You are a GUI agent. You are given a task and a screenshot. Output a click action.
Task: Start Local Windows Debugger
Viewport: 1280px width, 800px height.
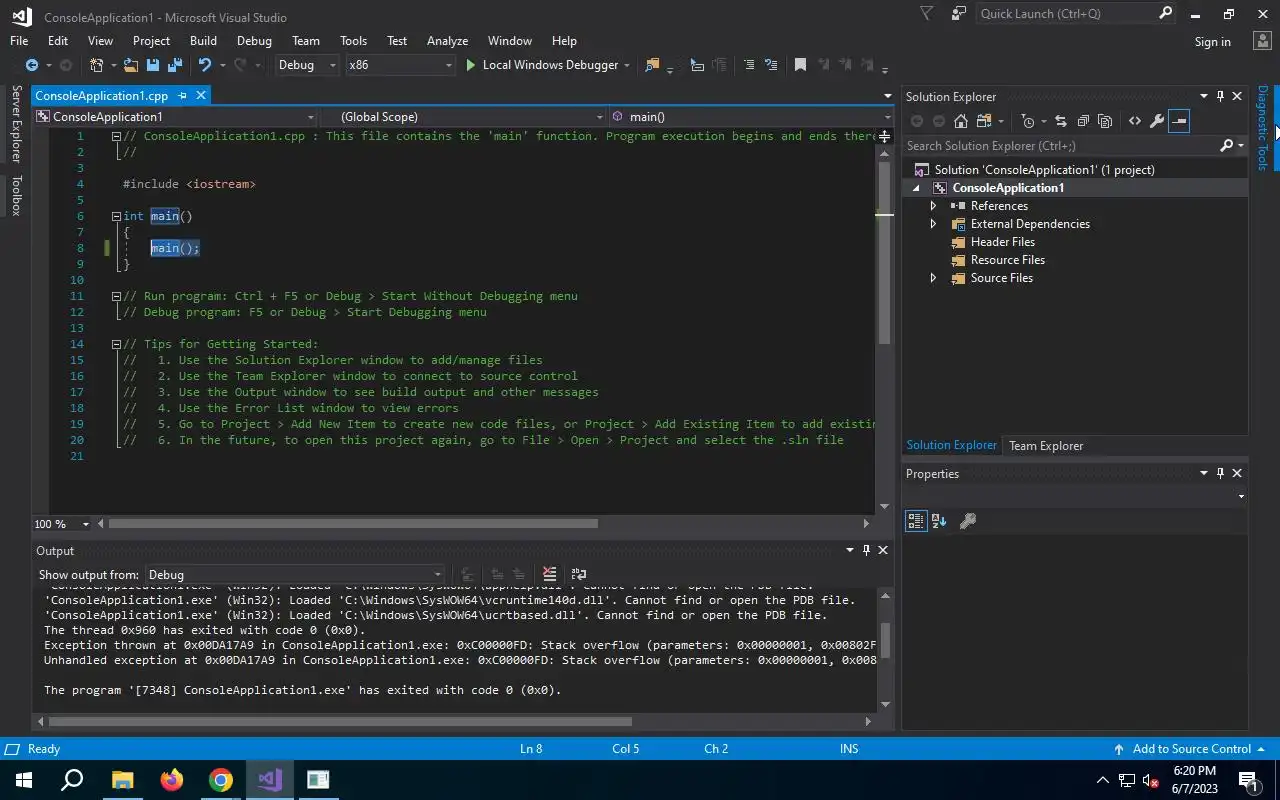click(x=541, y=65)
